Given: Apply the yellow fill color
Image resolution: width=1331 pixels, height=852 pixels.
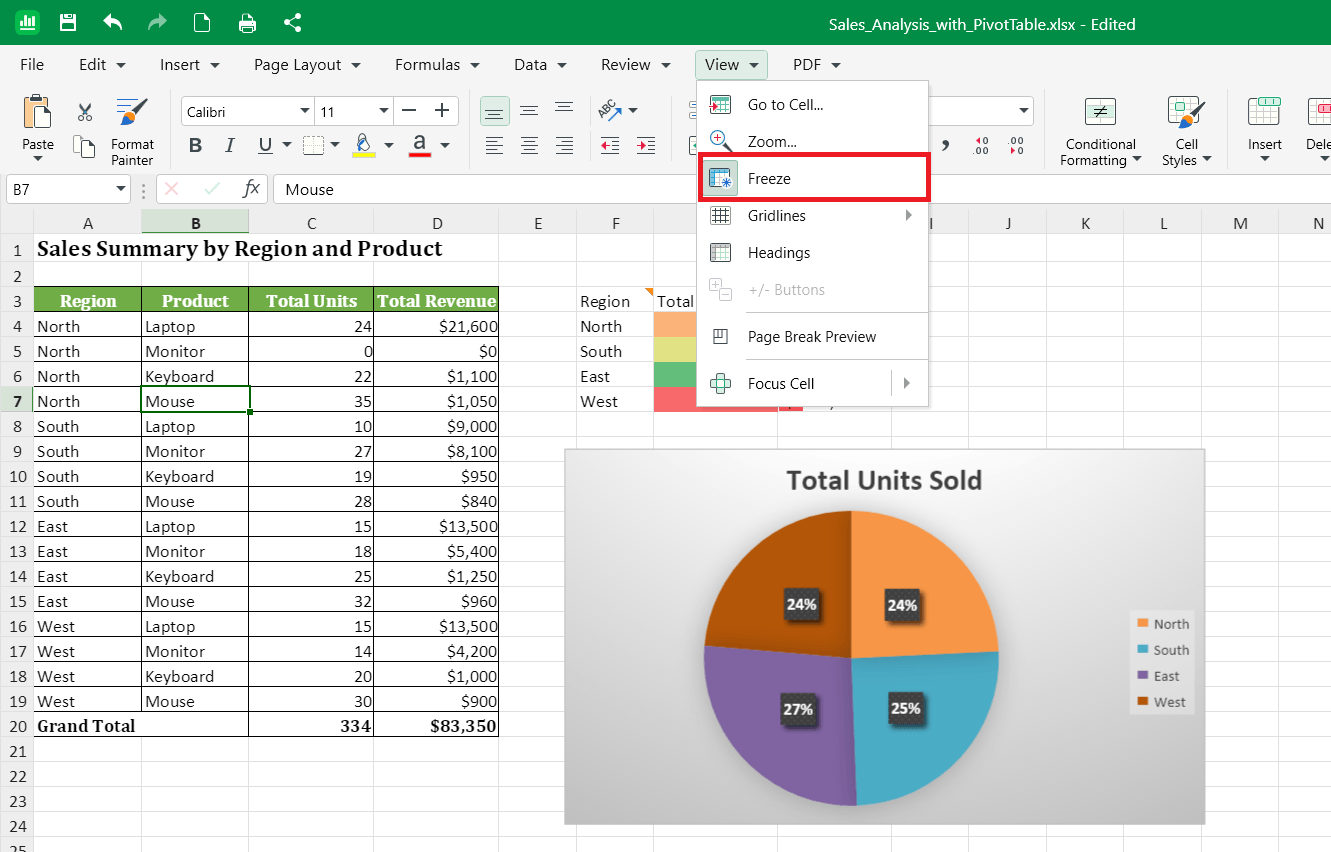Looking at the screenshot, I should click(364, 146).
